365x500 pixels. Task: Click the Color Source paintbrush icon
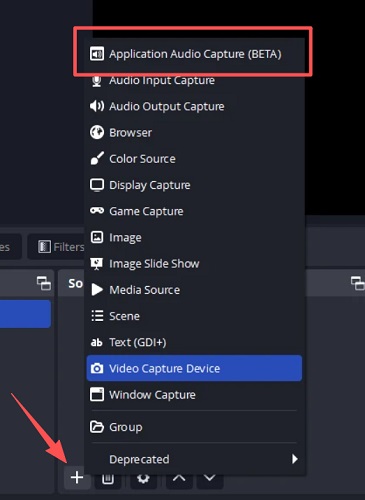tap(97, 159)
